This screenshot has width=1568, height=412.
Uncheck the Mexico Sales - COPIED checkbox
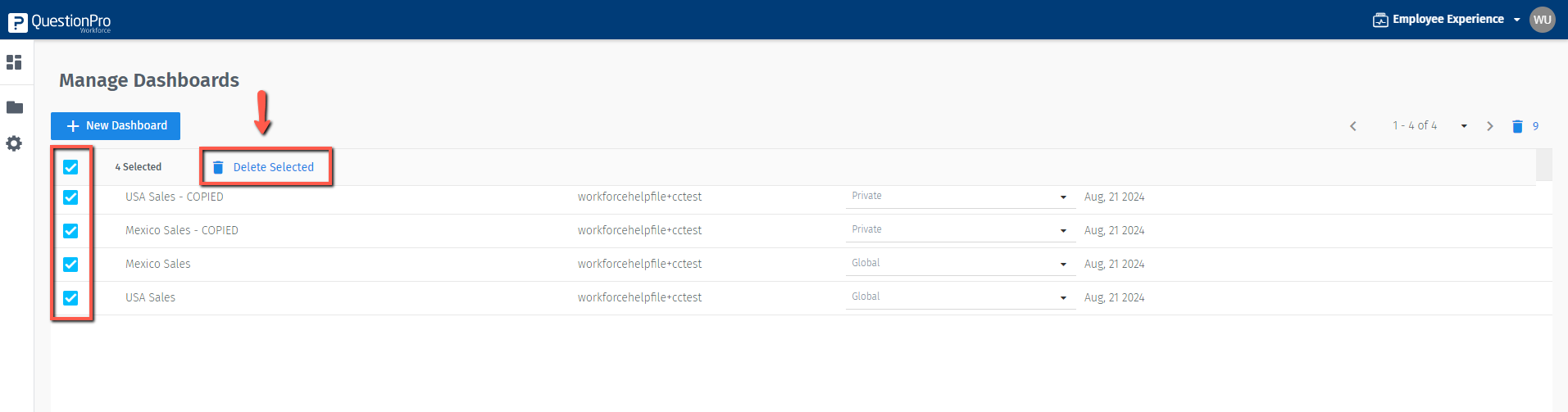[71, 231]
